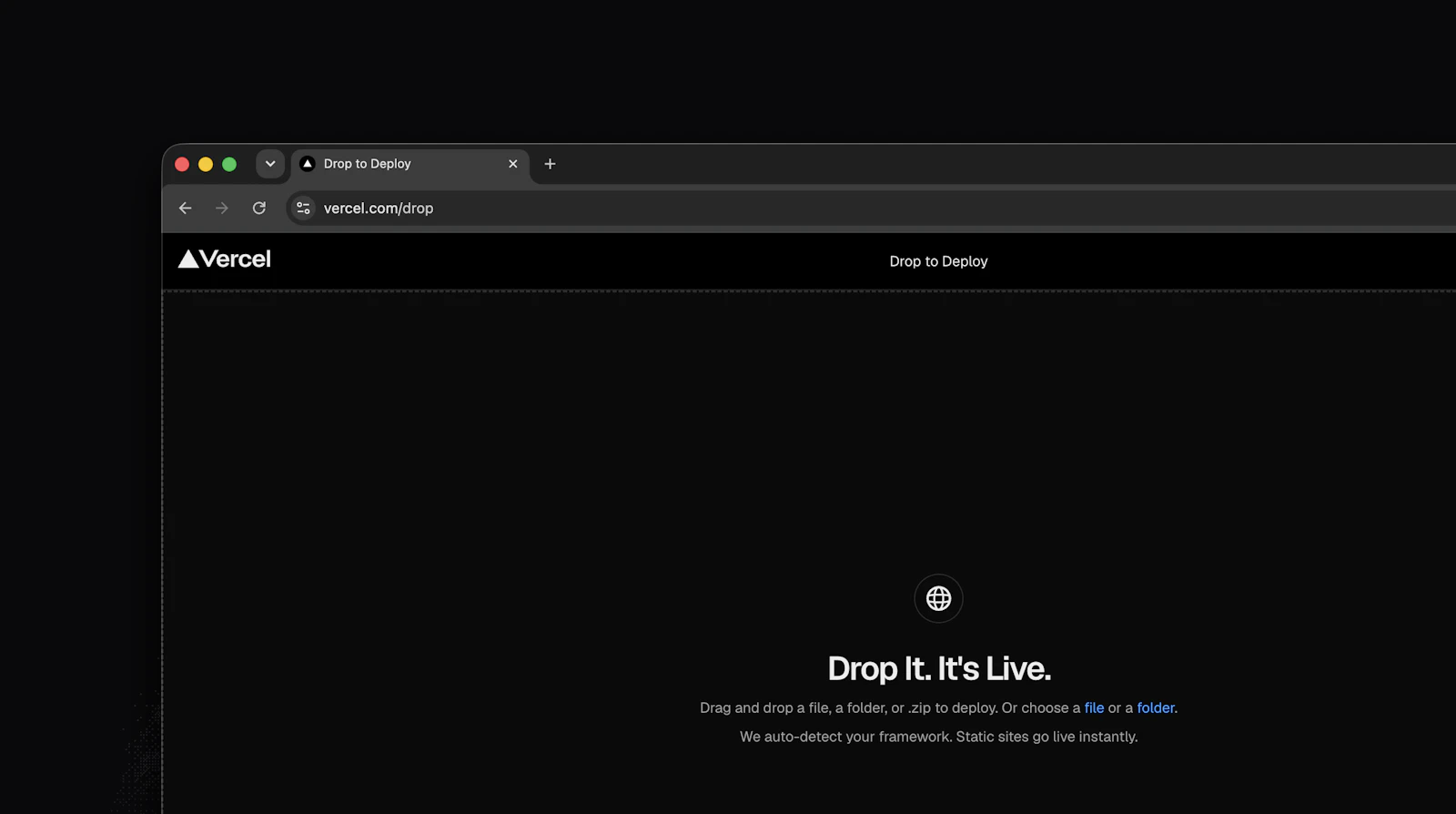Open site information icon in address bar

(303, 209)
